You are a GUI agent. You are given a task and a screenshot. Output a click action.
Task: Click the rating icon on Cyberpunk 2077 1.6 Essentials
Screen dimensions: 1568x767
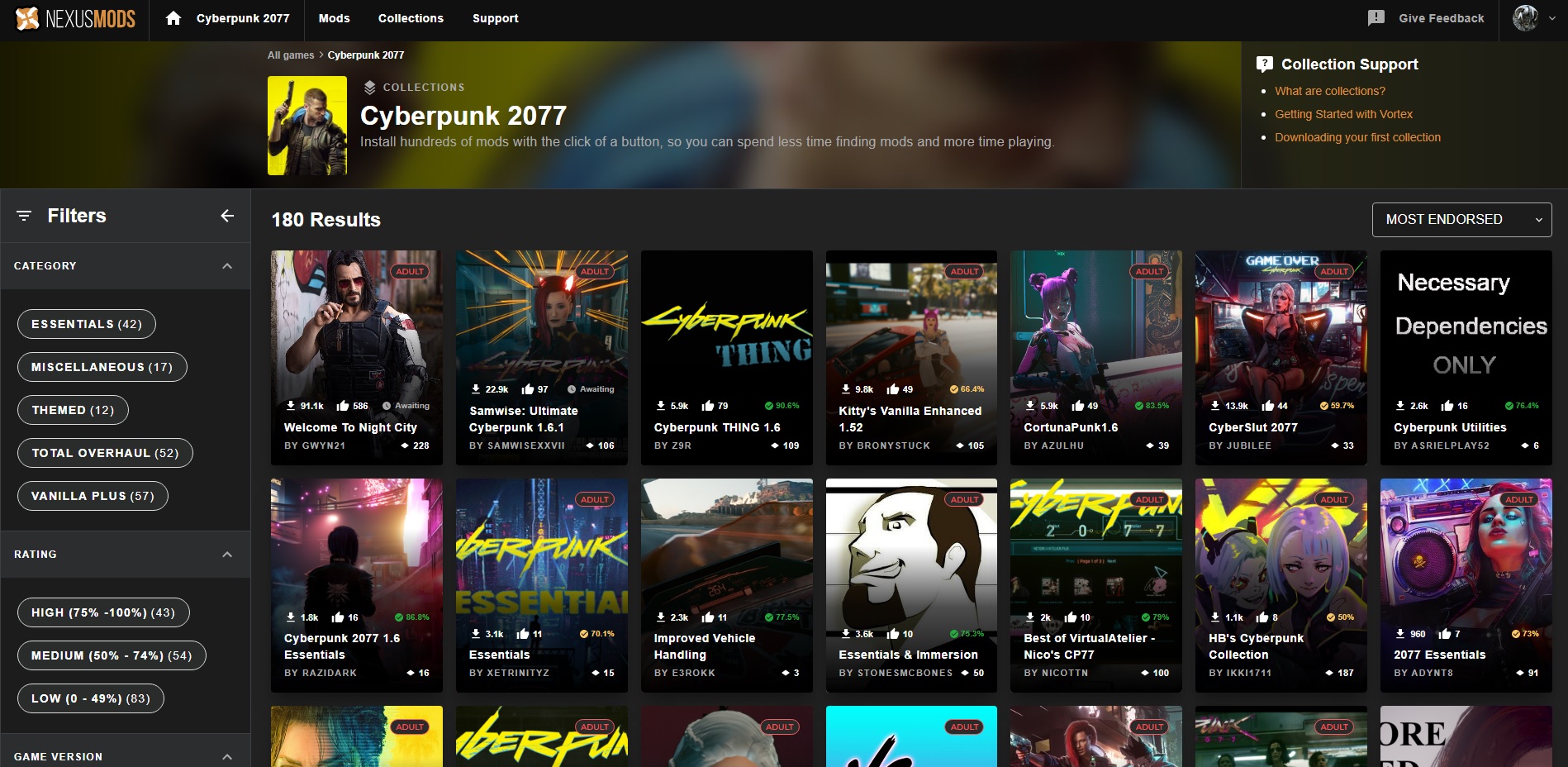click(x=399, y=617)
